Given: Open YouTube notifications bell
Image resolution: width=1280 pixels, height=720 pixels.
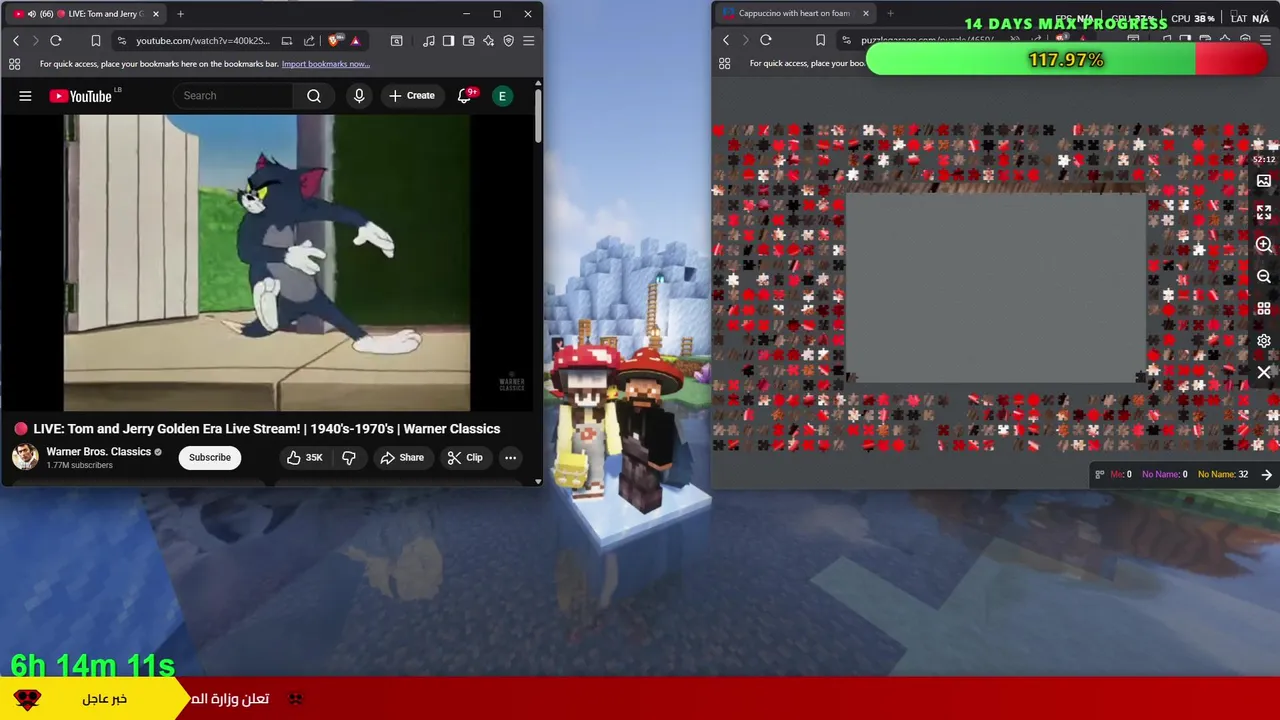Looking at the screenshot, I should [x=464, y=96].
